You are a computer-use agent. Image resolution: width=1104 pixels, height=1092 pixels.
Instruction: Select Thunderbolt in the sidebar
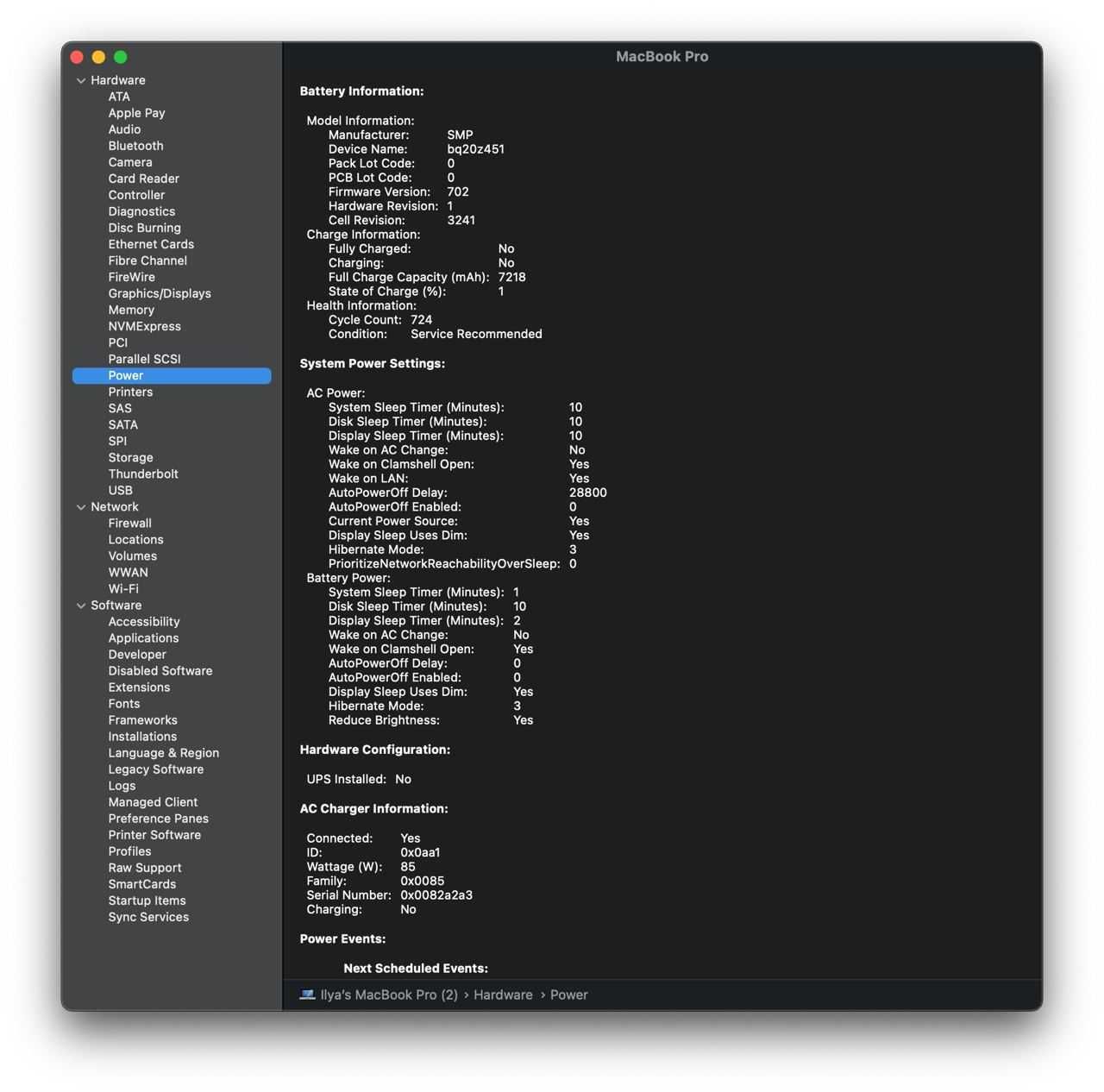click(143, 474)
